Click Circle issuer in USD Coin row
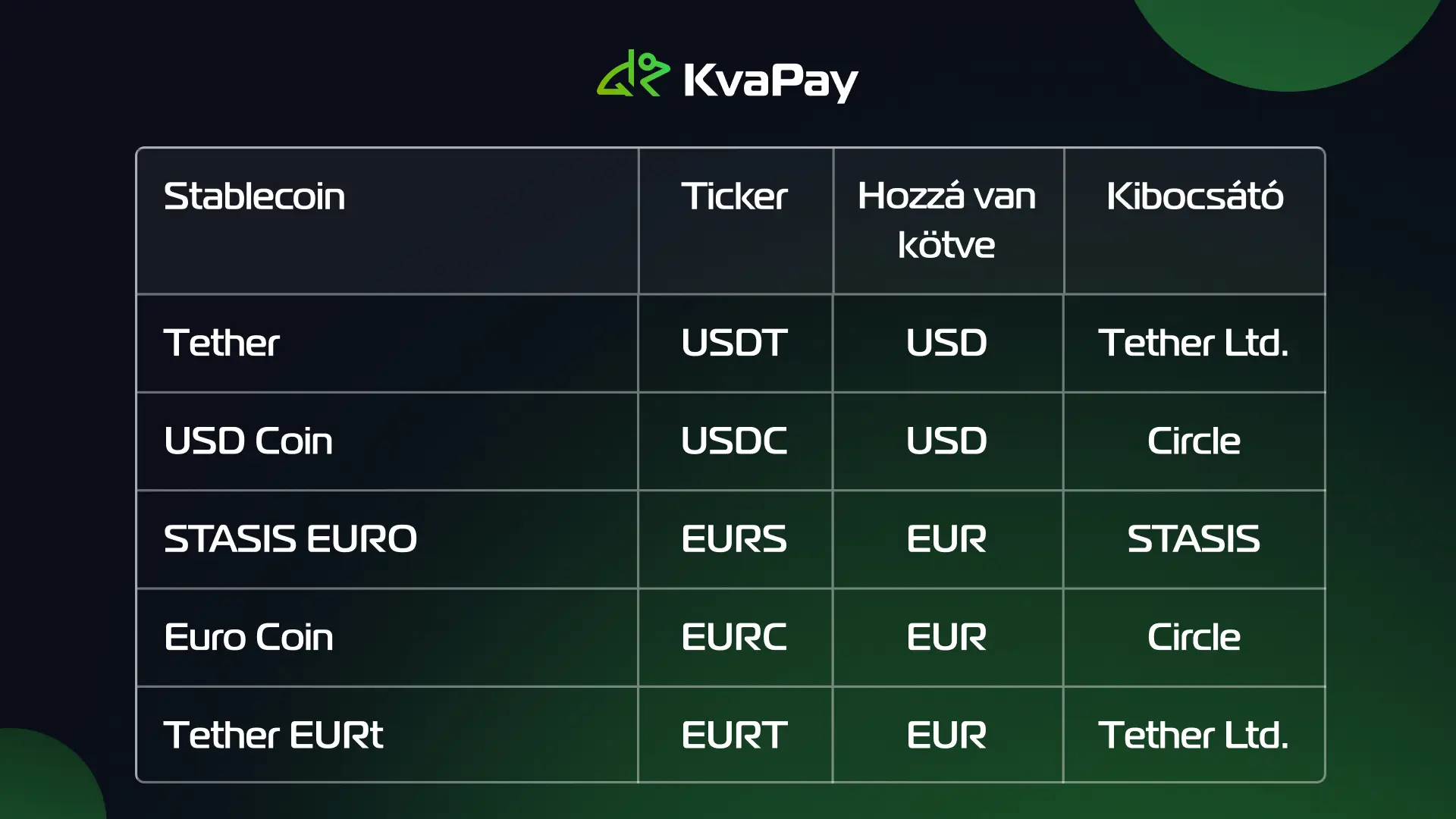The width and height of the screenshot is (1456, 819). point(1194,441)
